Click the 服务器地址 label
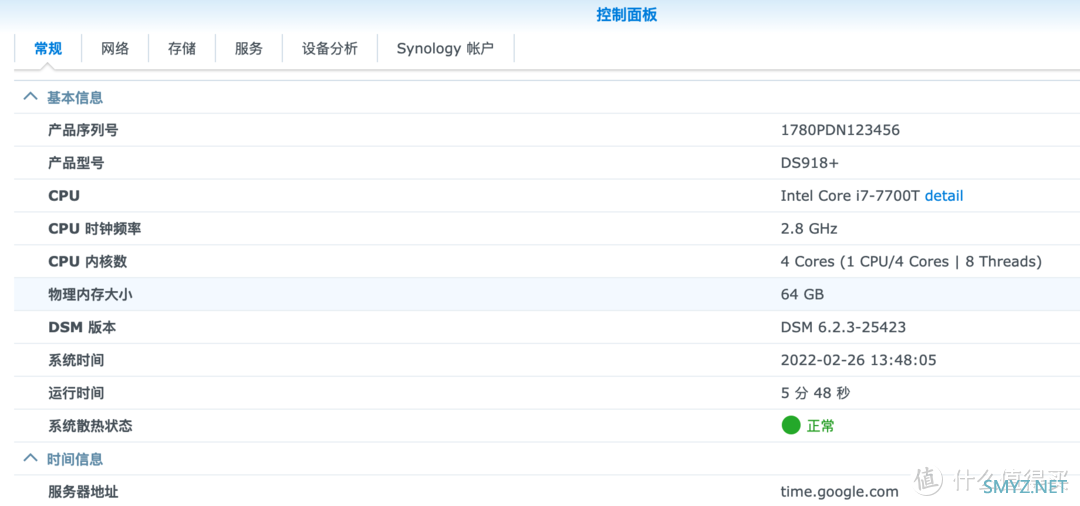1080x506 pixels. [x=83, y=492]
